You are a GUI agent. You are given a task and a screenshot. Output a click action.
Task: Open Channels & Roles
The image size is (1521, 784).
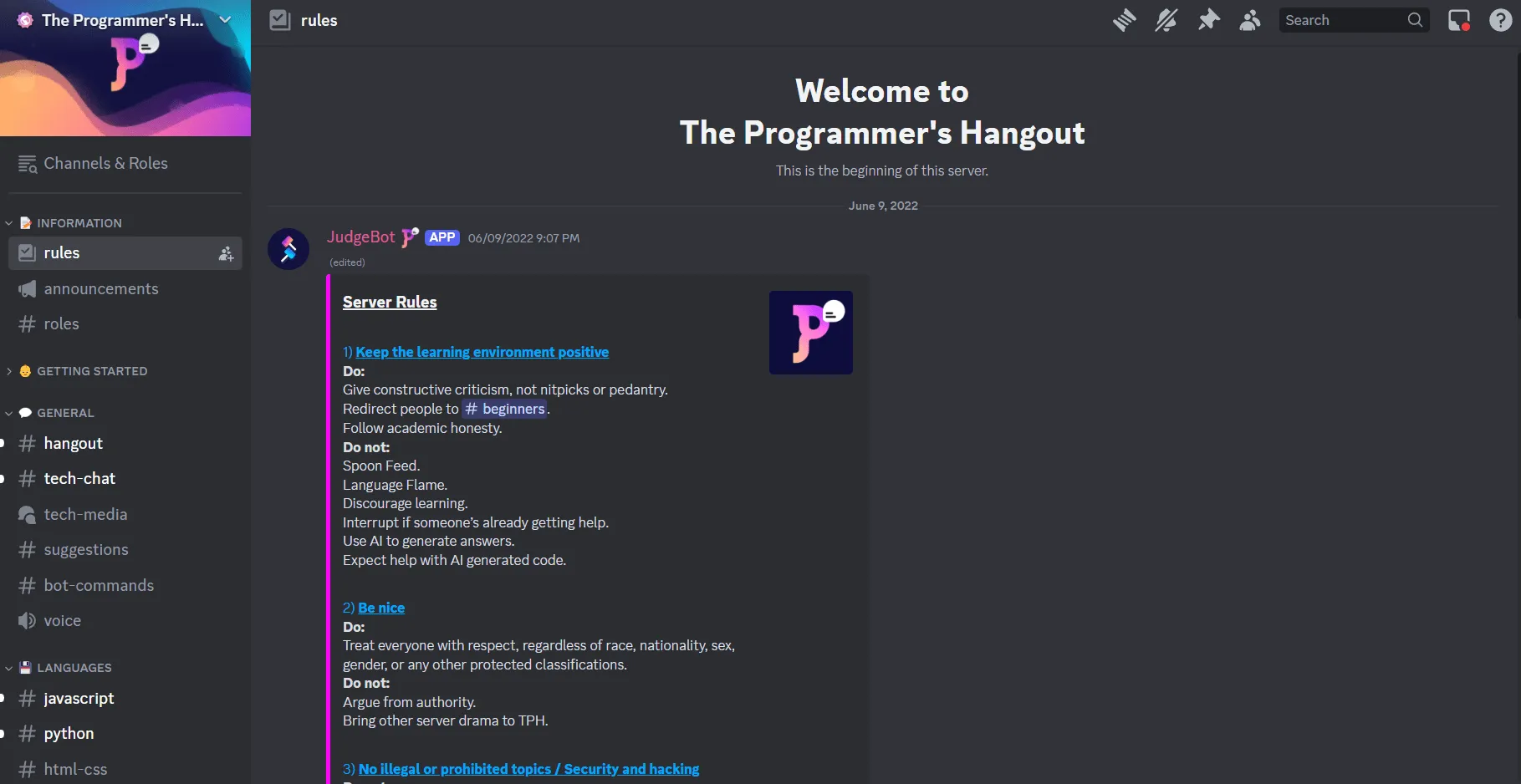click(125, 164)
